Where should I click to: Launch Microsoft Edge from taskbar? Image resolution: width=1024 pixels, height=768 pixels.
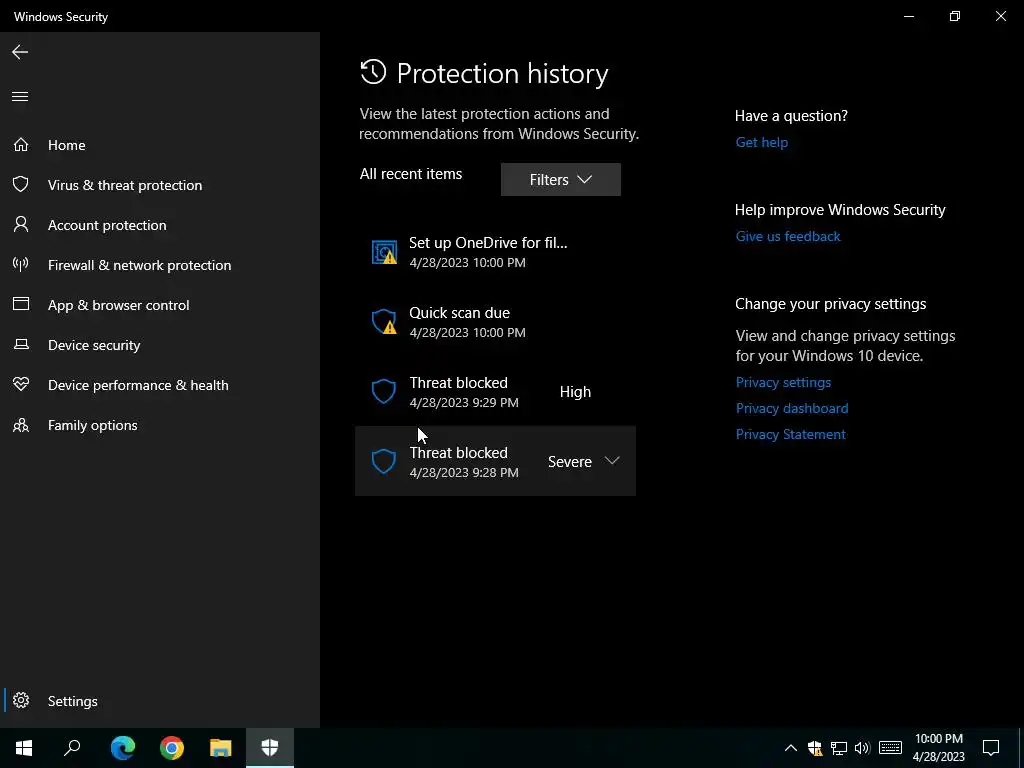[123, 748]
